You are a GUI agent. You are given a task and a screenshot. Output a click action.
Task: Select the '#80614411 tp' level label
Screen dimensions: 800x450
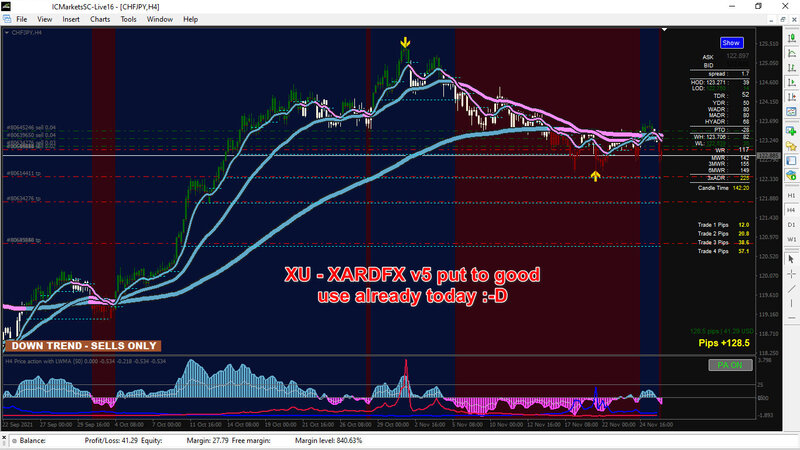[x=23, y=173]
